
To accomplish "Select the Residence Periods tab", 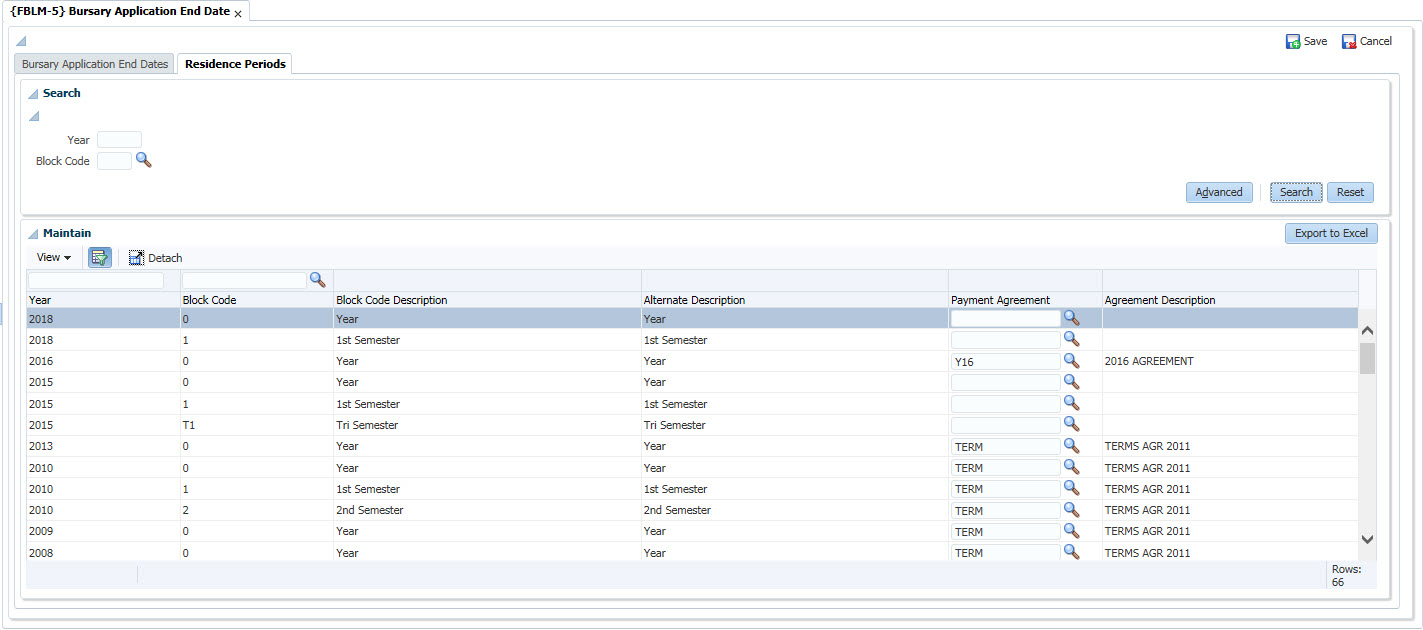I will [x=235, y=64].
